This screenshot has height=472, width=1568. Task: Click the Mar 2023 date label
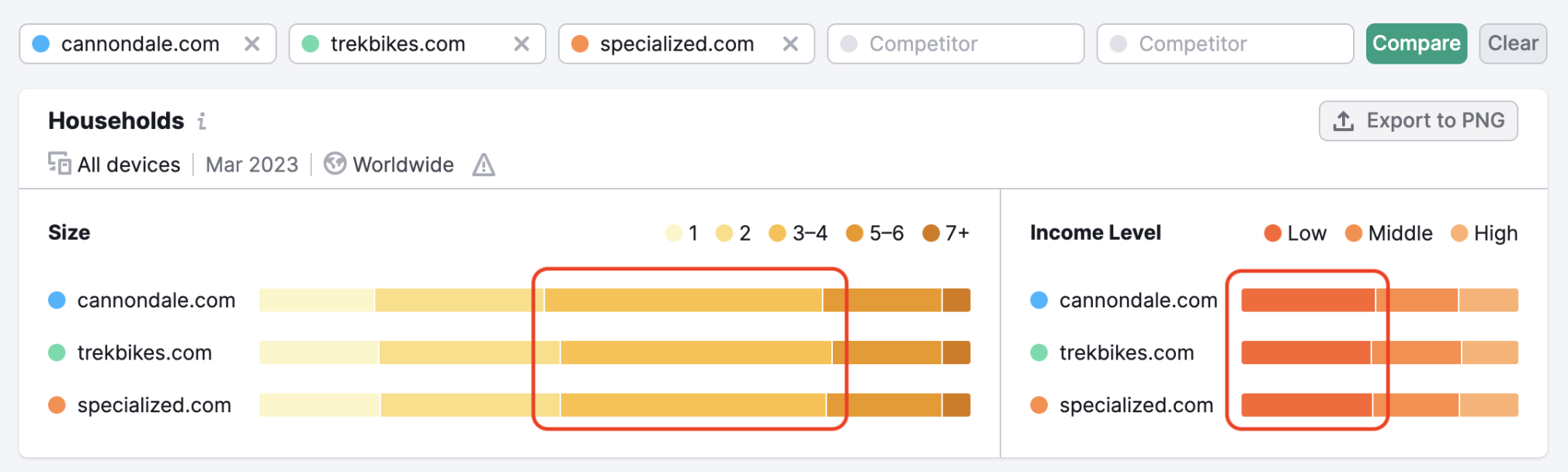[252, 165]
